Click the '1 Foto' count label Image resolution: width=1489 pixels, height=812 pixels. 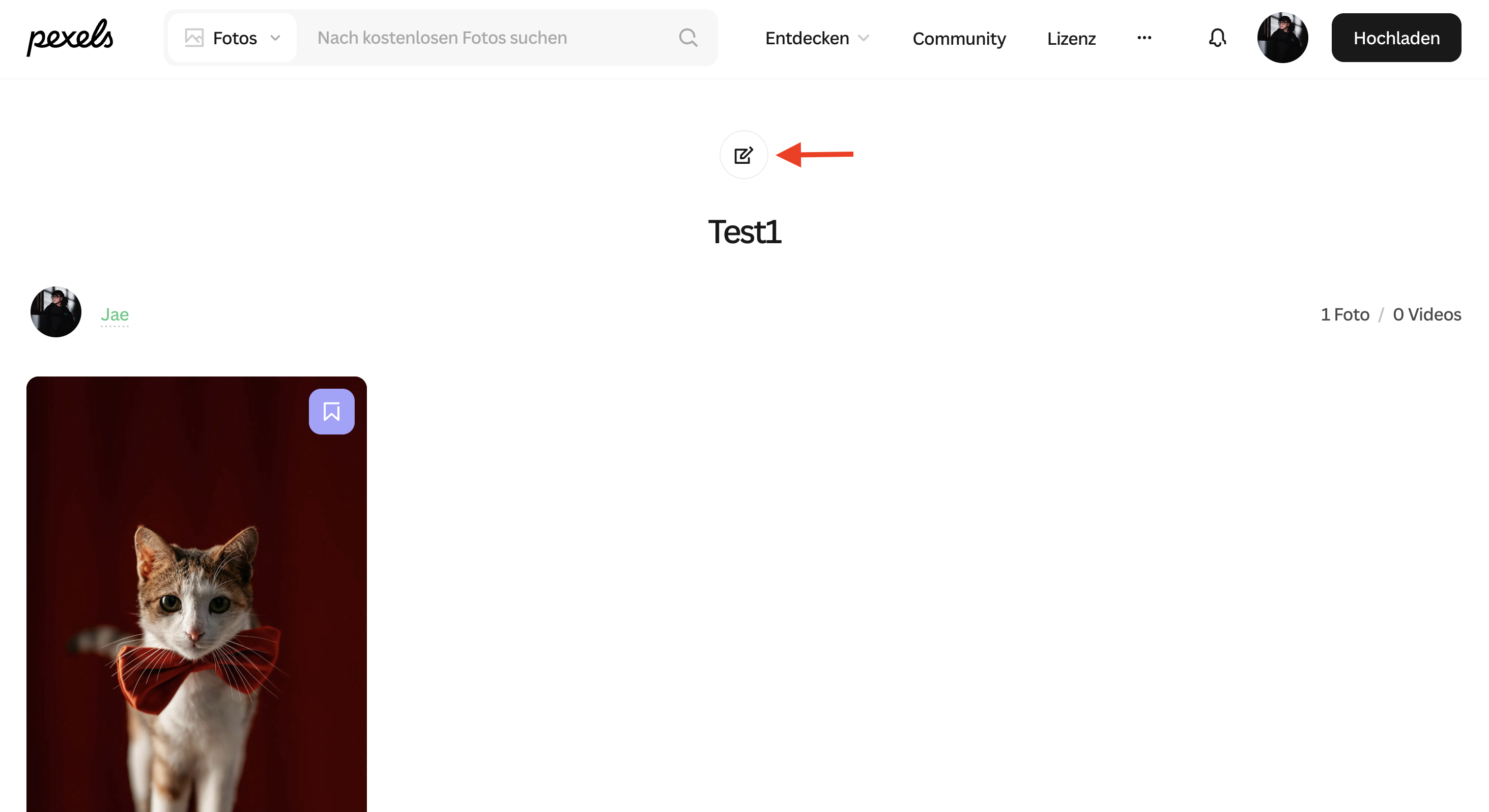pyautogui.click(x=1344, y=314)
